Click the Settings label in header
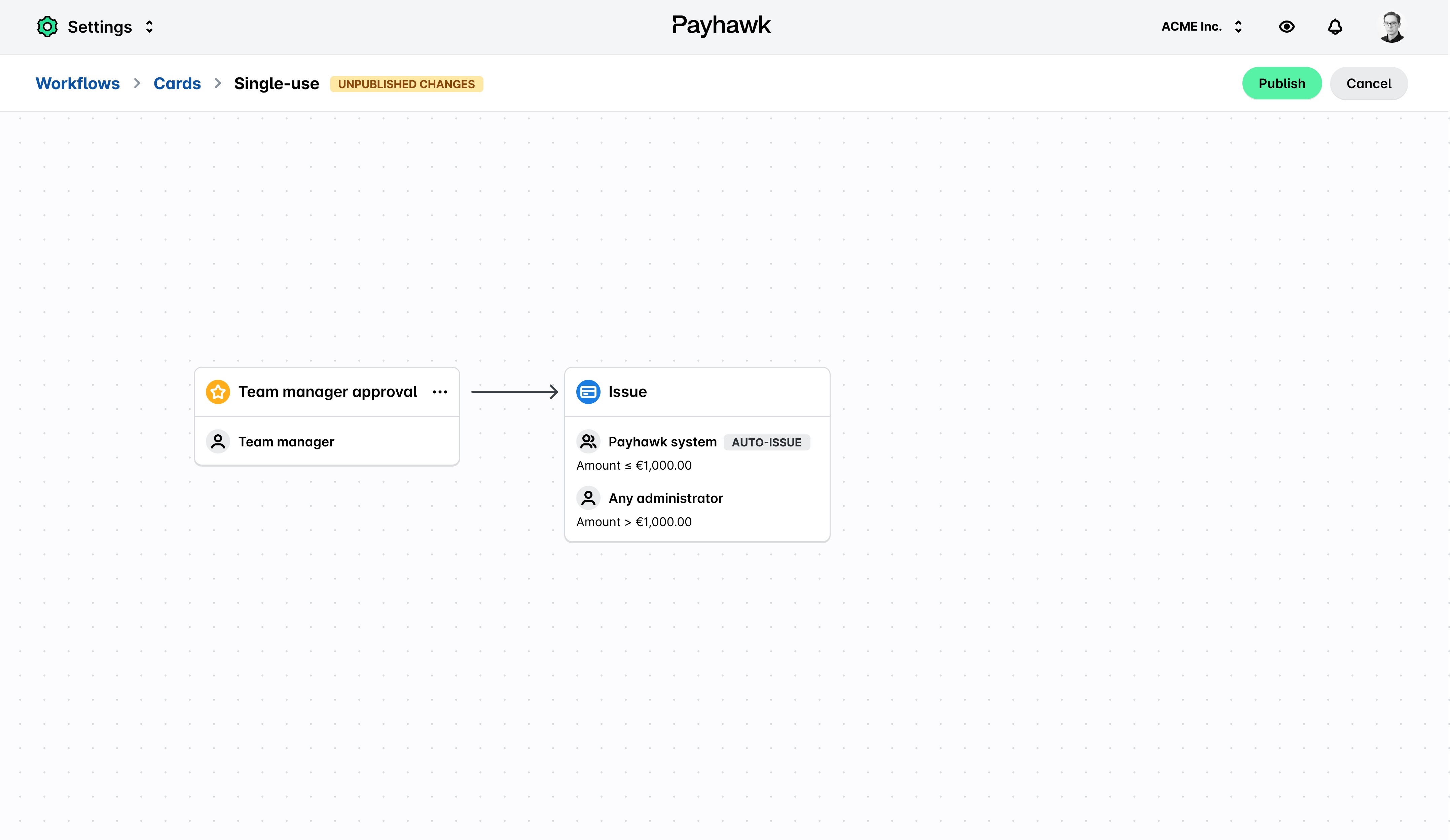This screenshot has height=840, width=1450. (100, 27)
